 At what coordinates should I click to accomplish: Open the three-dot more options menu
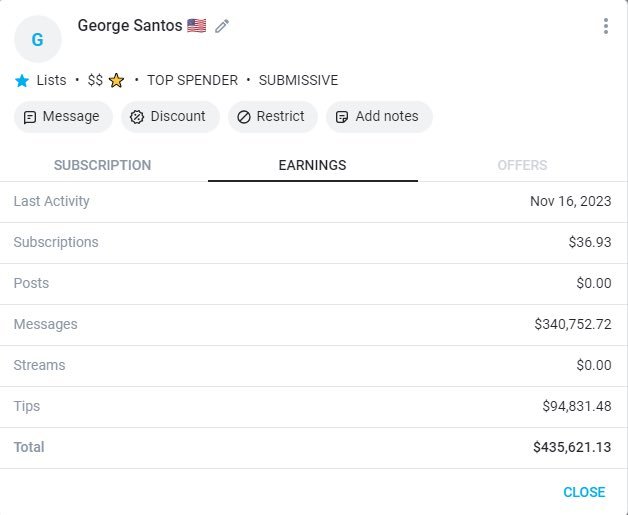(x=605, y=26)
